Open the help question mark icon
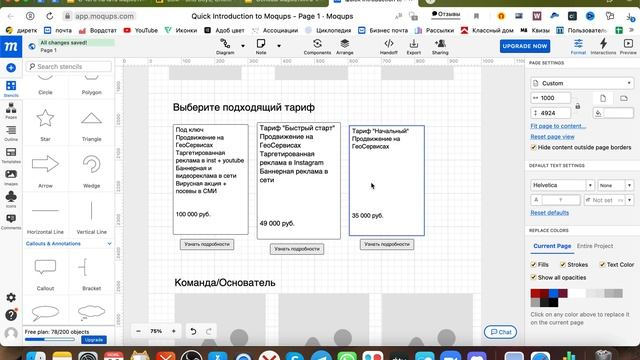Viewport: 640px width, 360px height. pyautogui.click(x=11, y=315)
